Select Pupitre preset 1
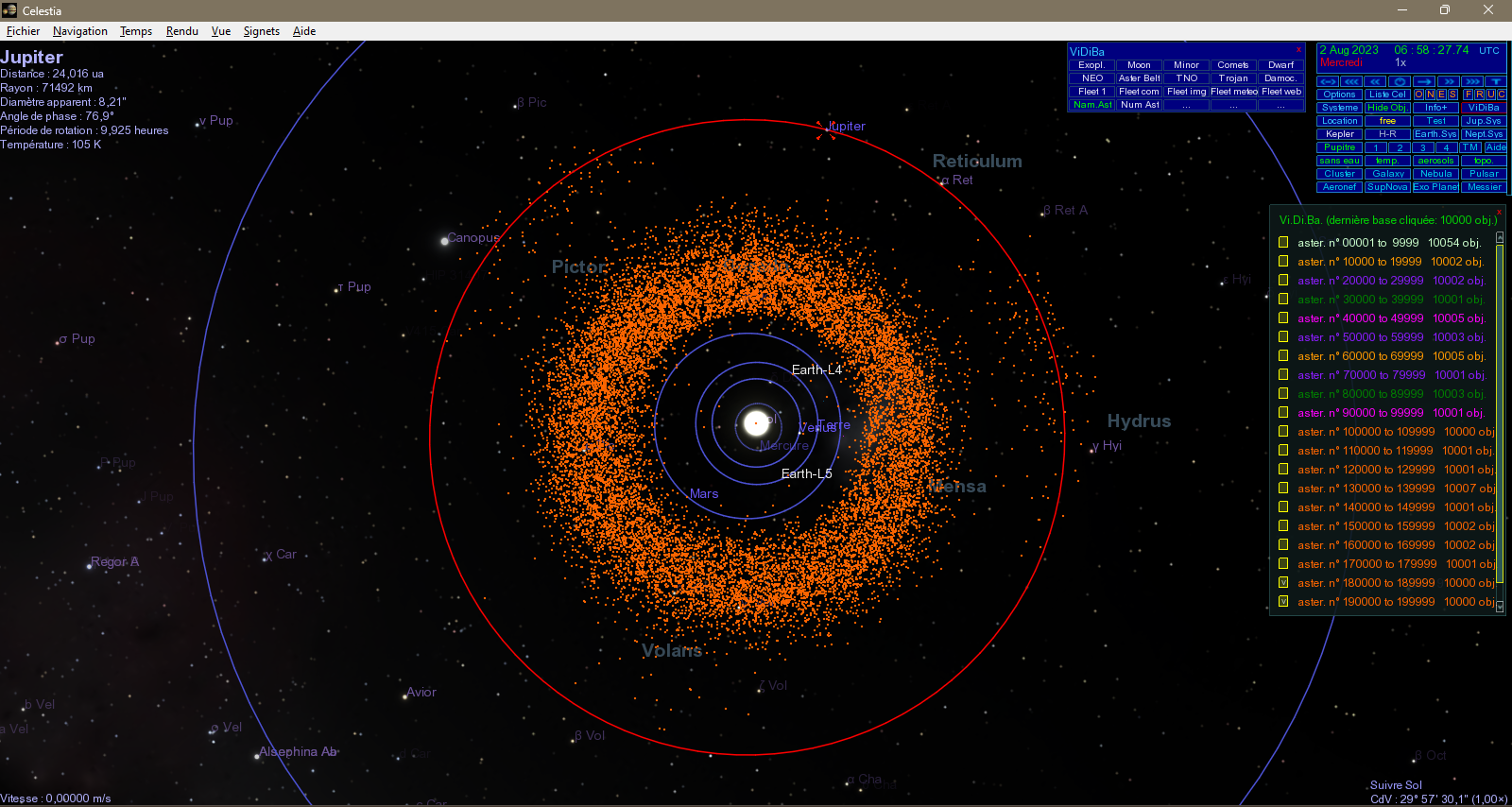1512x807 pixels. pos(1376,147)
